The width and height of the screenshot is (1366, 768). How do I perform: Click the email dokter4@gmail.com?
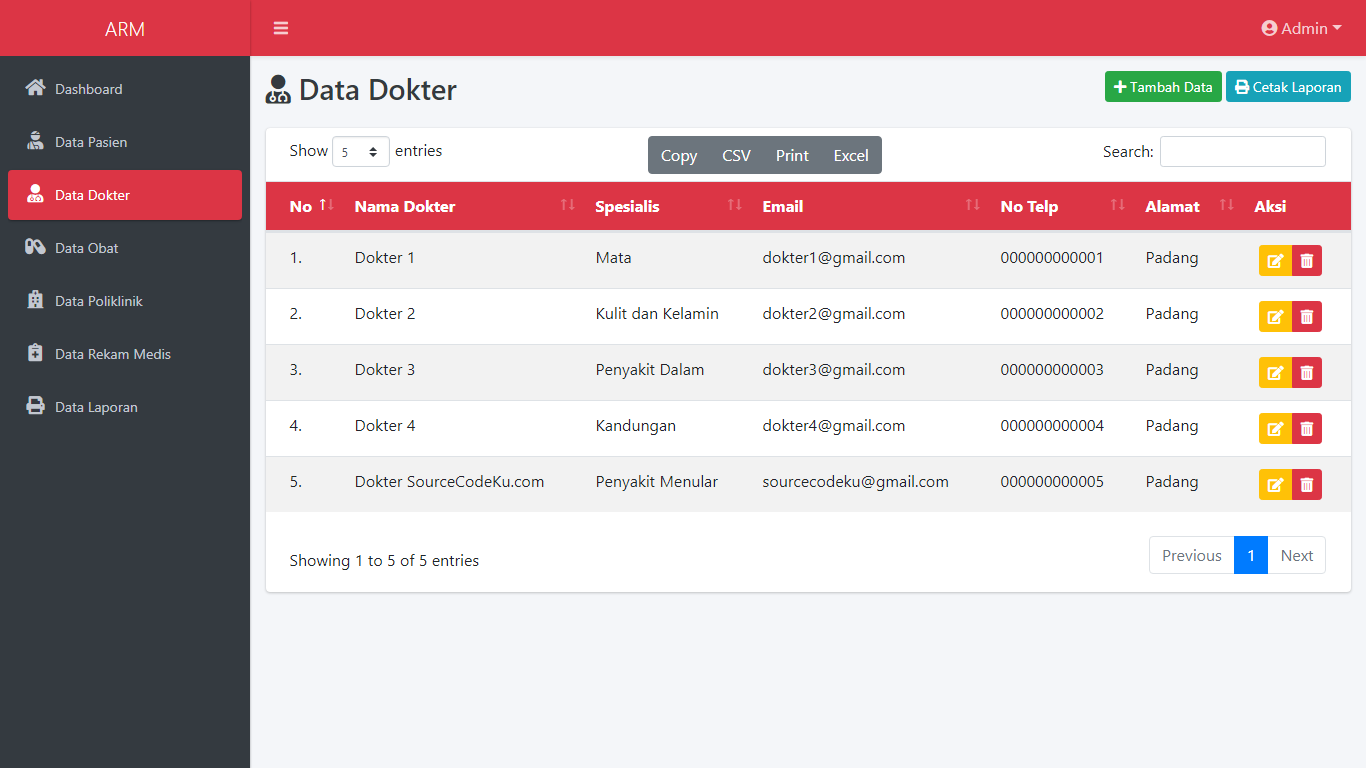834,425
